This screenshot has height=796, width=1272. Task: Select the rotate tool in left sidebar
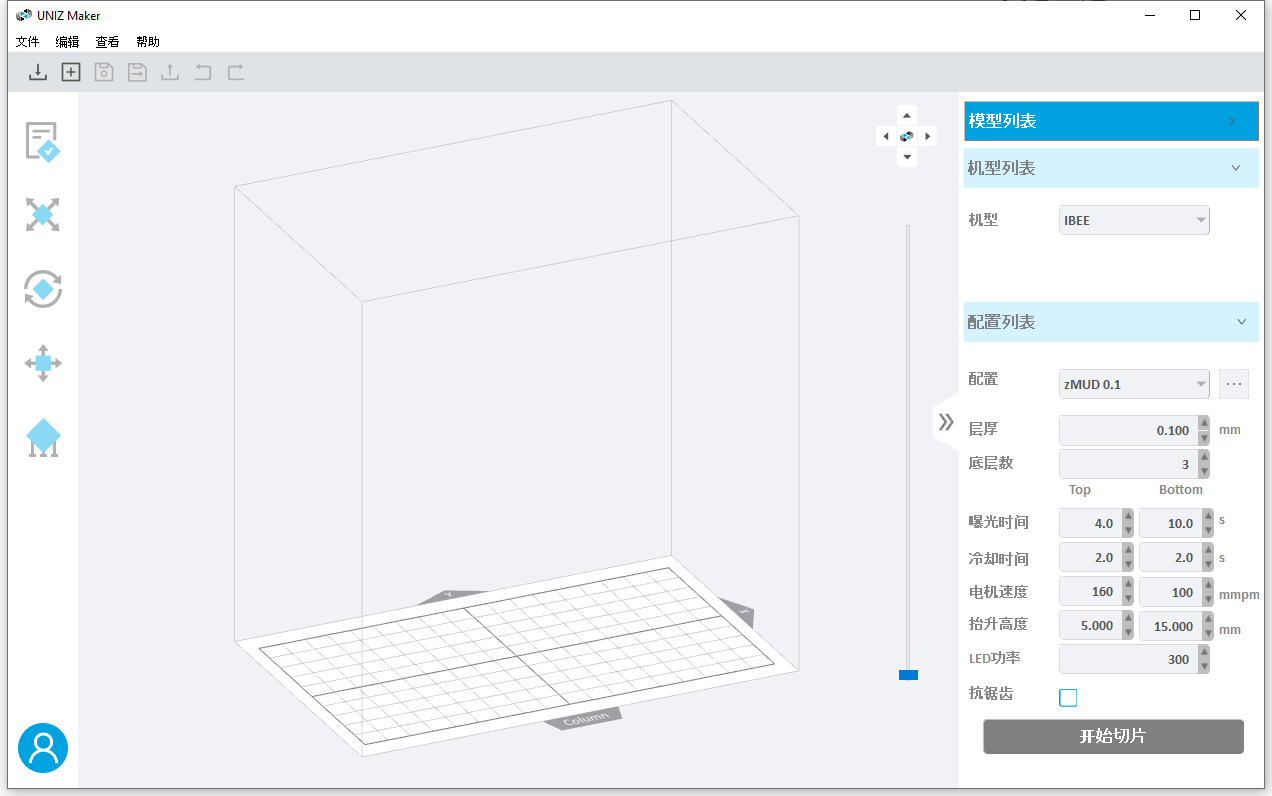43,289
